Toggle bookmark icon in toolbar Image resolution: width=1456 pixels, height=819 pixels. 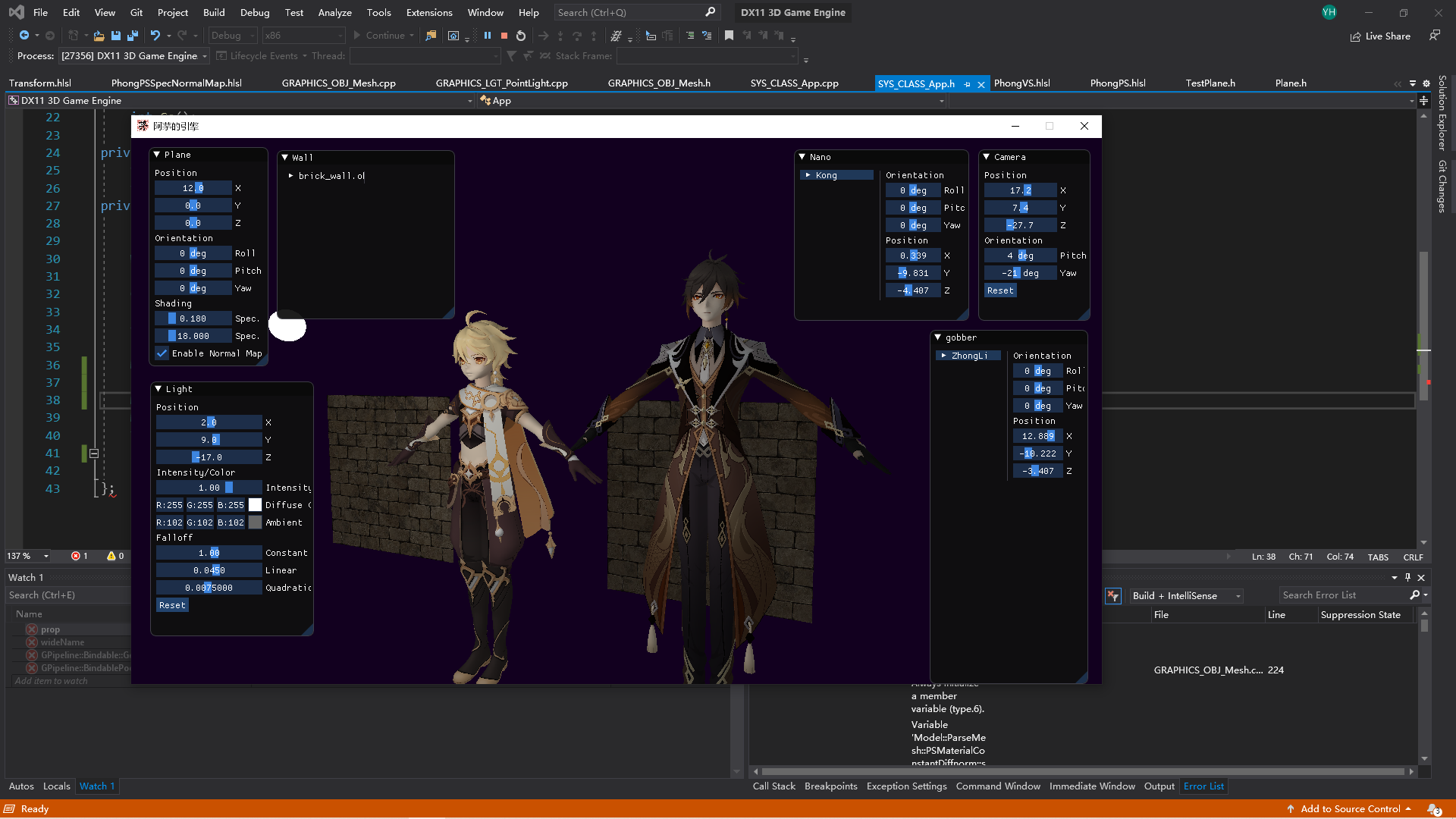pyautogui.click(x=729, y=36)
